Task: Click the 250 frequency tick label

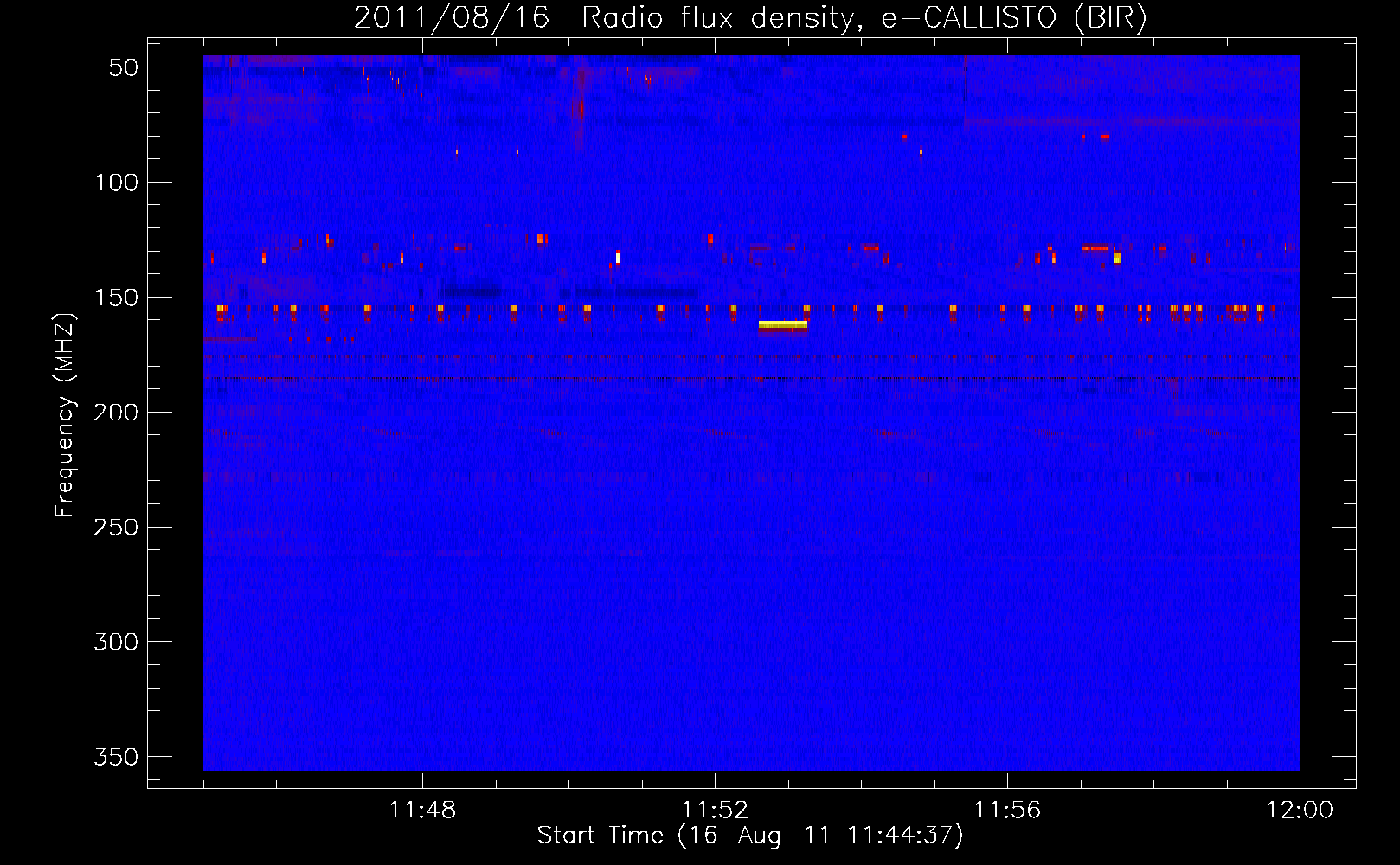Action: point(116,527)
